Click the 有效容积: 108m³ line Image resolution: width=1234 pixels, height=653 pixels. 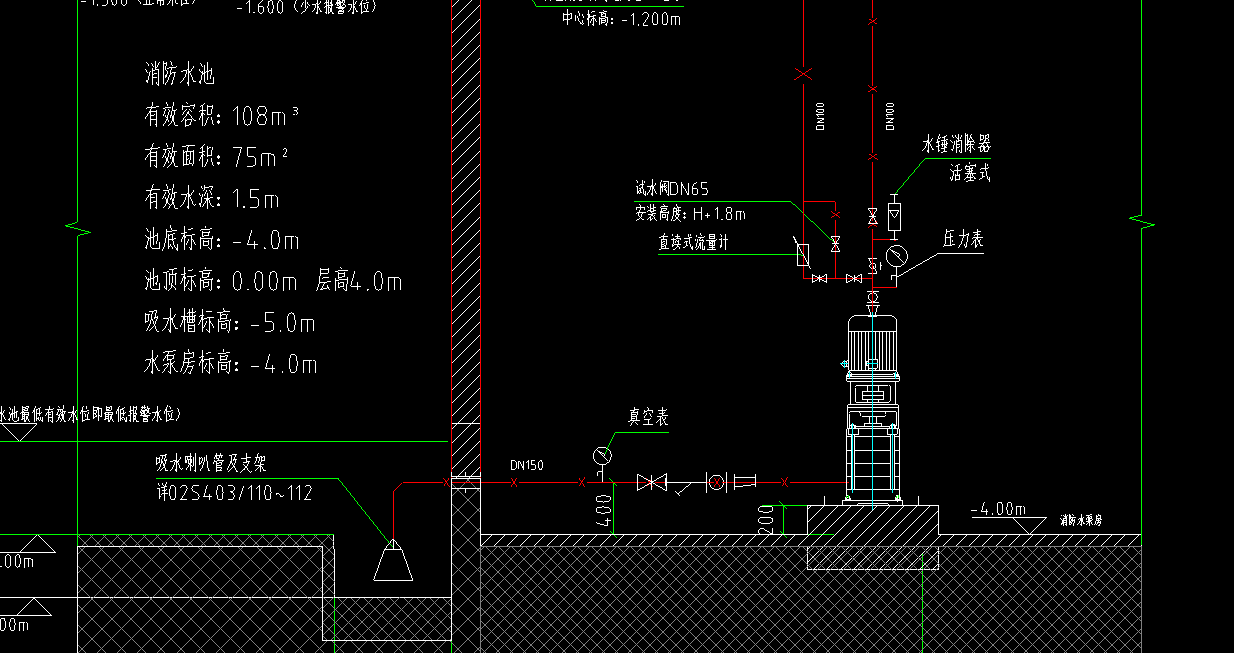coord(222,116)
